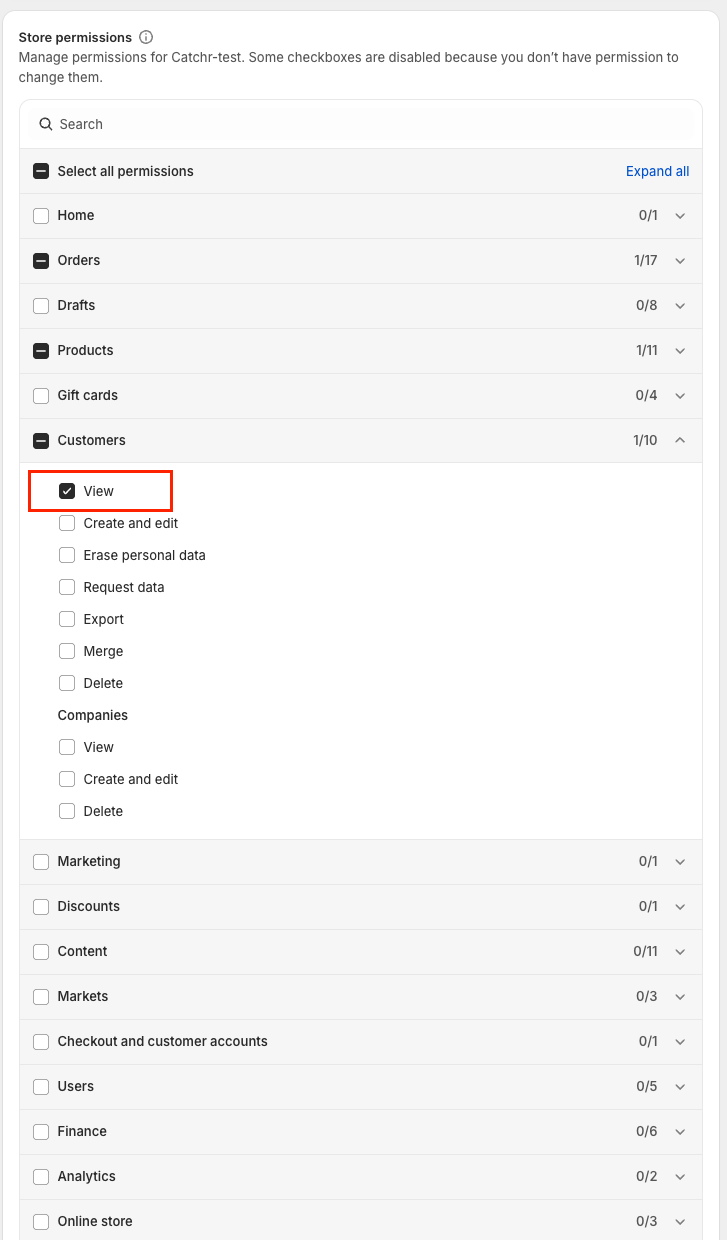Image resolution: width=727 pixels, height=1240 pixels.
Task: Click the search magnifier icon
Action: (x=45, y=124)
